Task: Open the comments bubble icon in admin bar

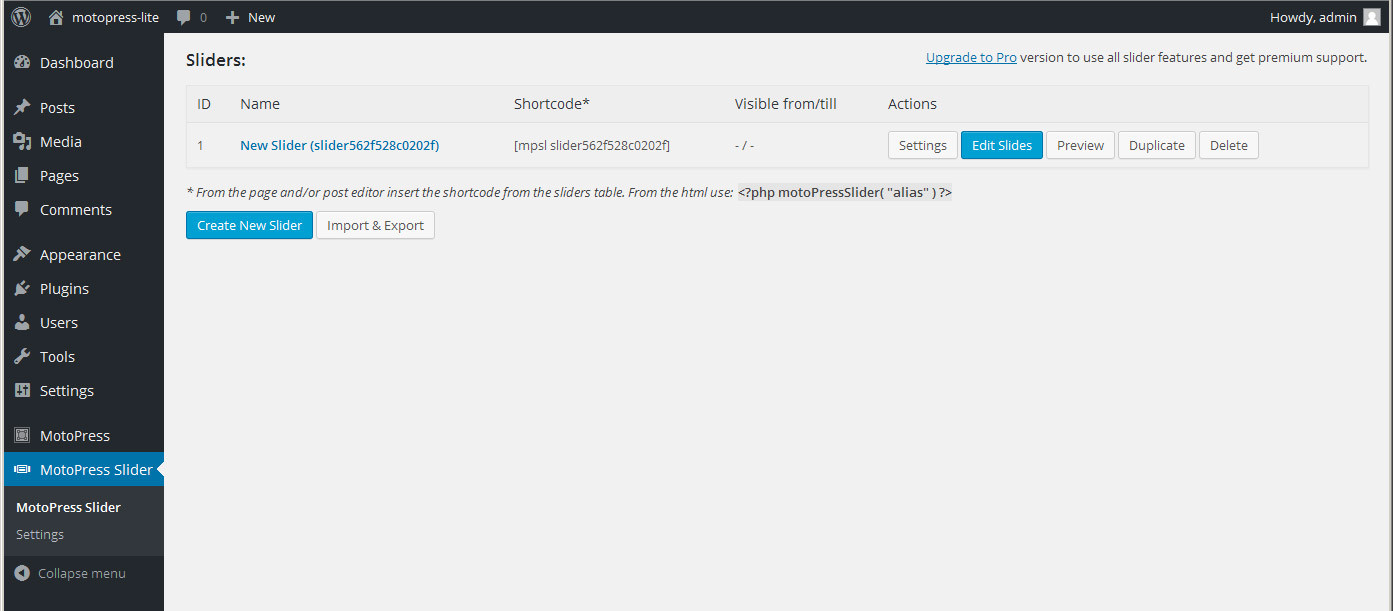Action: (184, 17)
